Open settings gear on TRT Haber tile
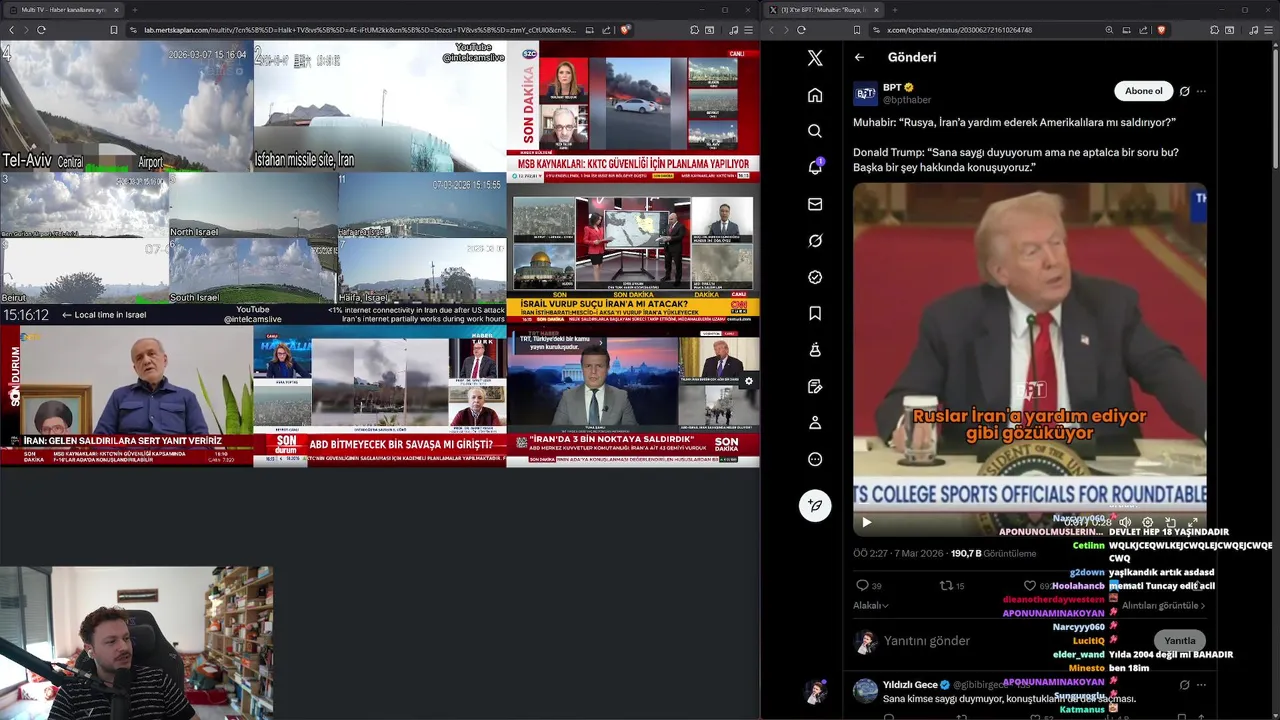 (x=748, y=381)
